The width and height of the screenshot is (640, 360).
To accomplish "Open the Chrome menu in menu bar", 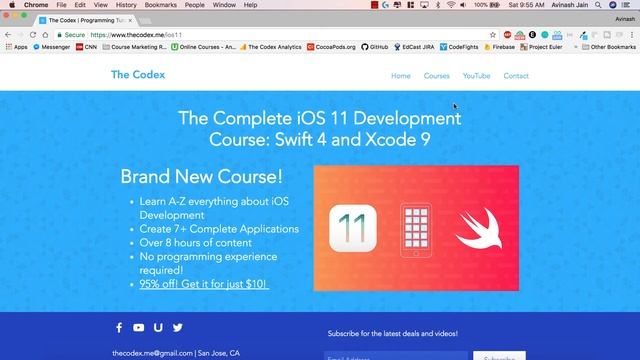I will point(36,5).
